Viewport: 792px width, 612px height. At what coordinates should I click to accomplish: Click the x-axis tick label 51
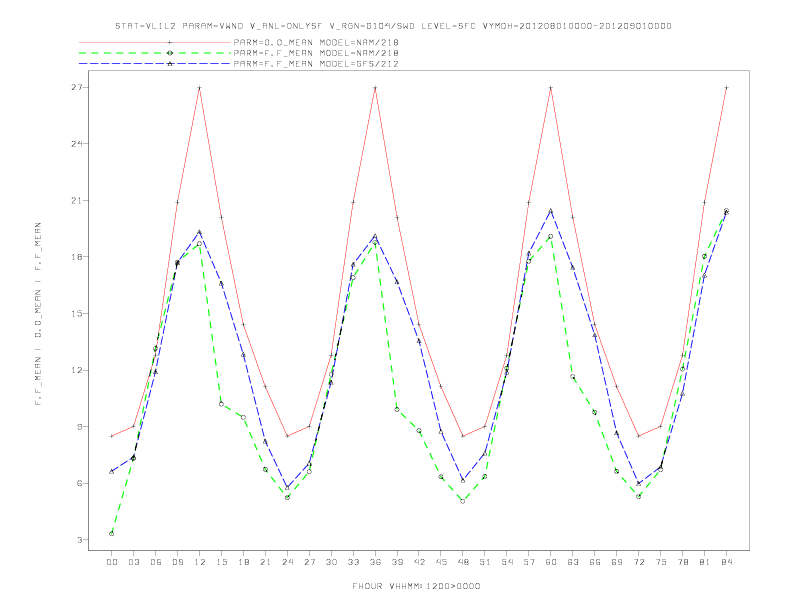click(x=485, y=562)
